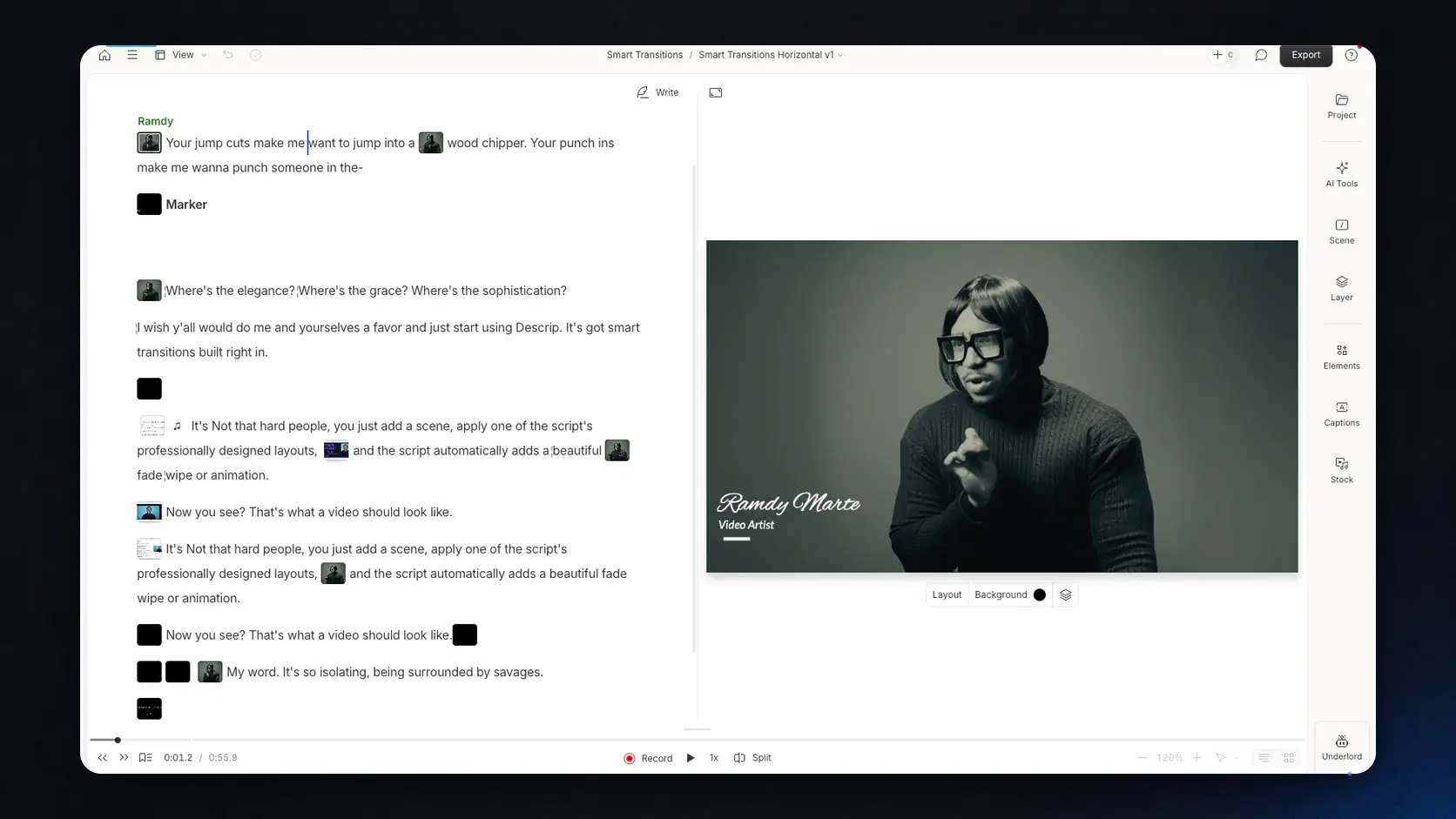The height and width of the screenshot is (819, 1456).
Task: Click the 120% zoom level value
Action: 1170,758
